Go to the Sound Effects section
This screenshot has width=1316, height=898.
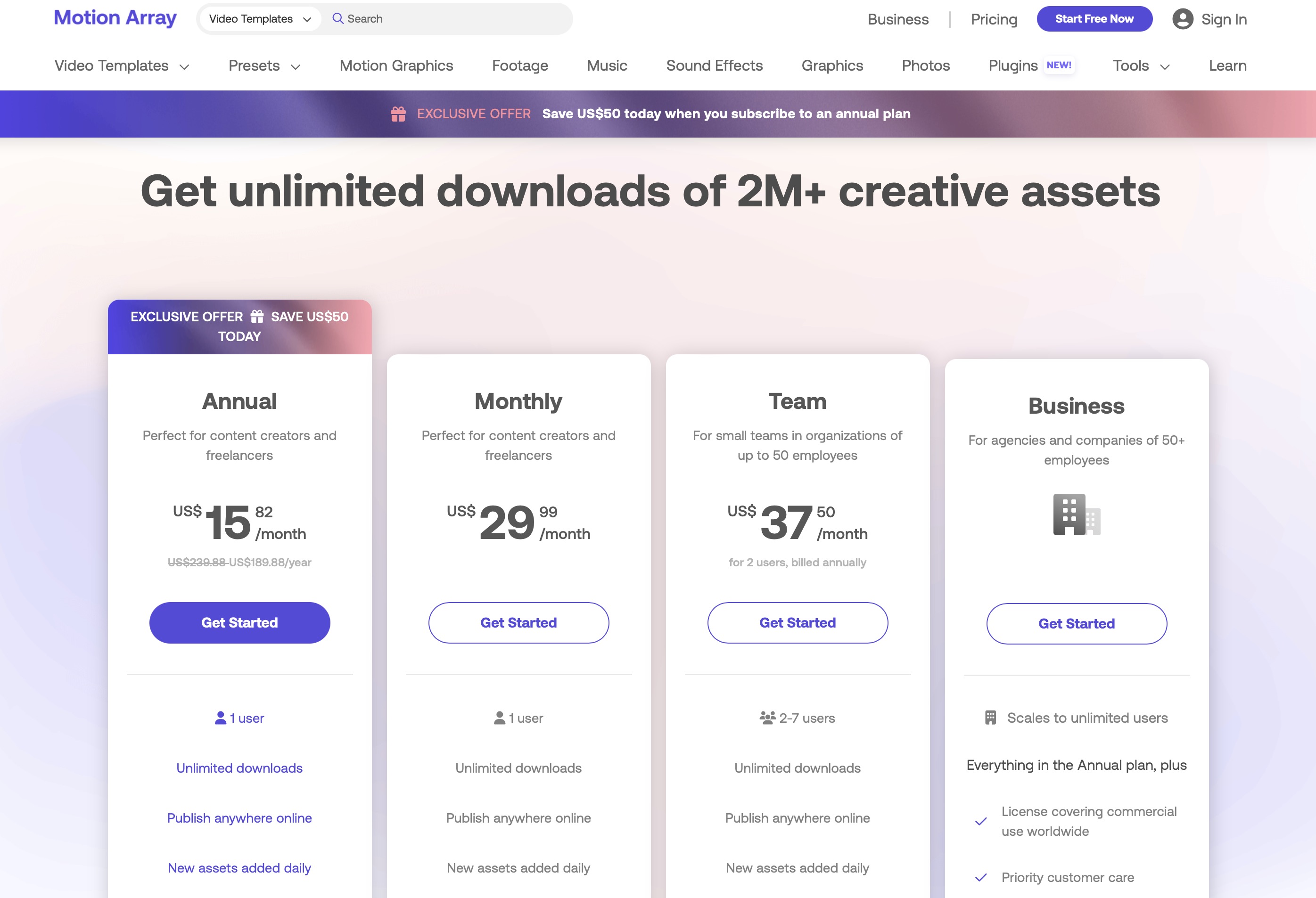point(714,65)
